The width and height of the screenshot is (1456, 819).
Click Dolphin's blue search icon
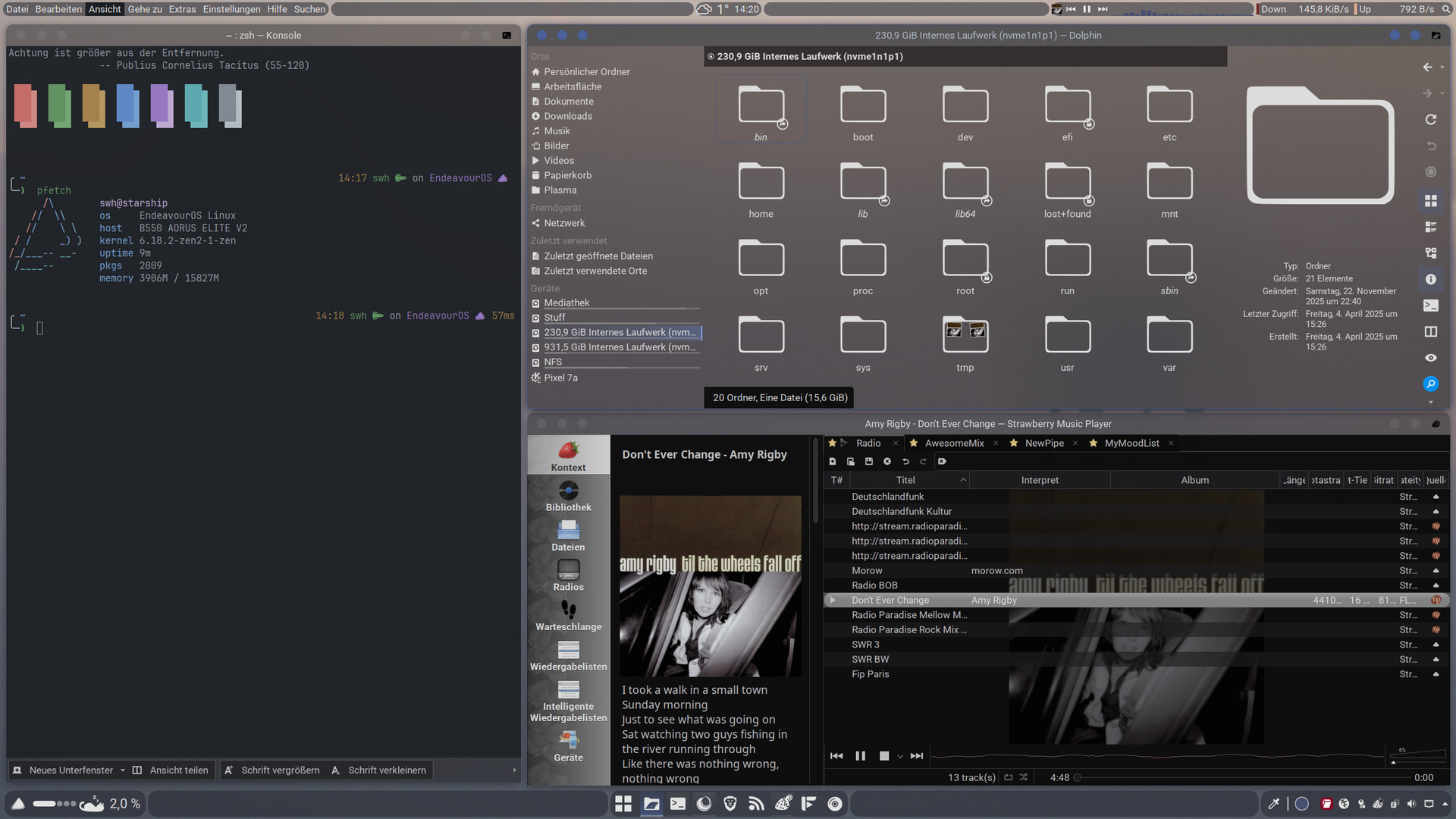coord(1430,384)
